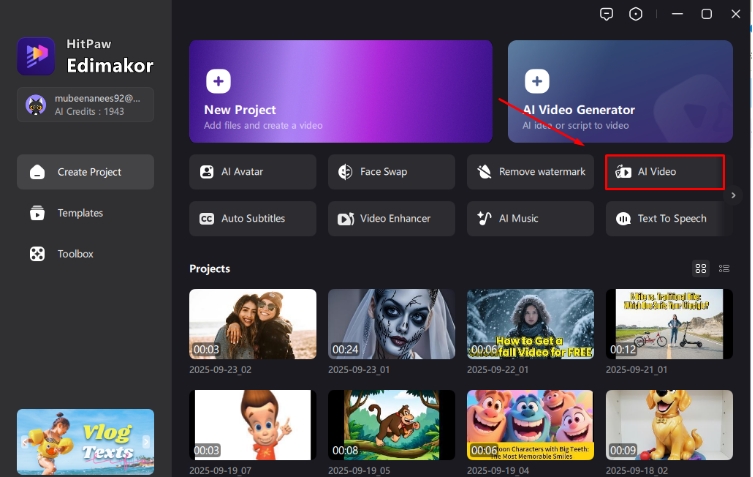Click the user avatar cat icon
Image resolution: width=753 pixels, height=477 pixels.
[36, 105]
